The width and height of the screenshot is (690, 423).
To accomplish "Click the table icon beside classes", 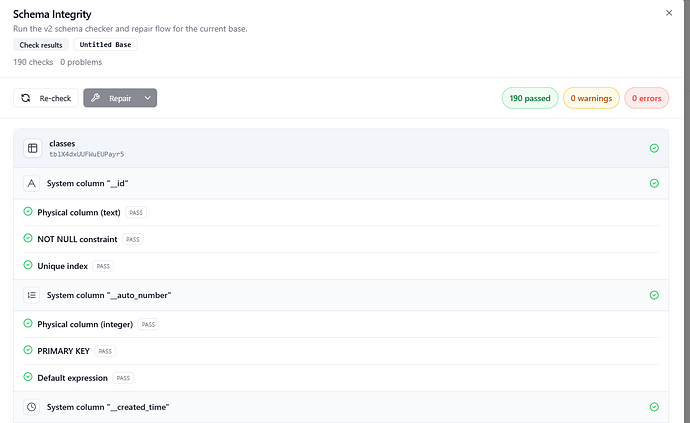I will (x=32, y=148).
